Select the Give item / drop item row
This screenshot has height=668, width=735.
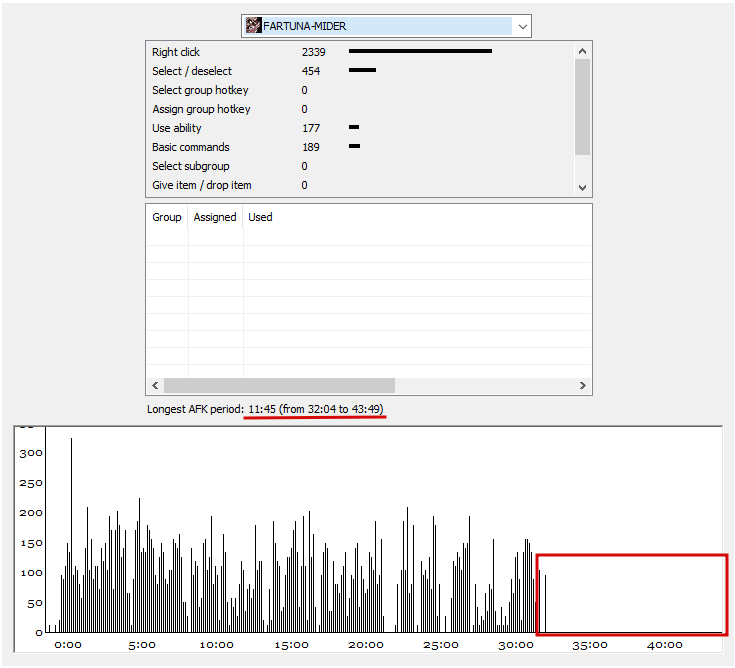(360, 185)
